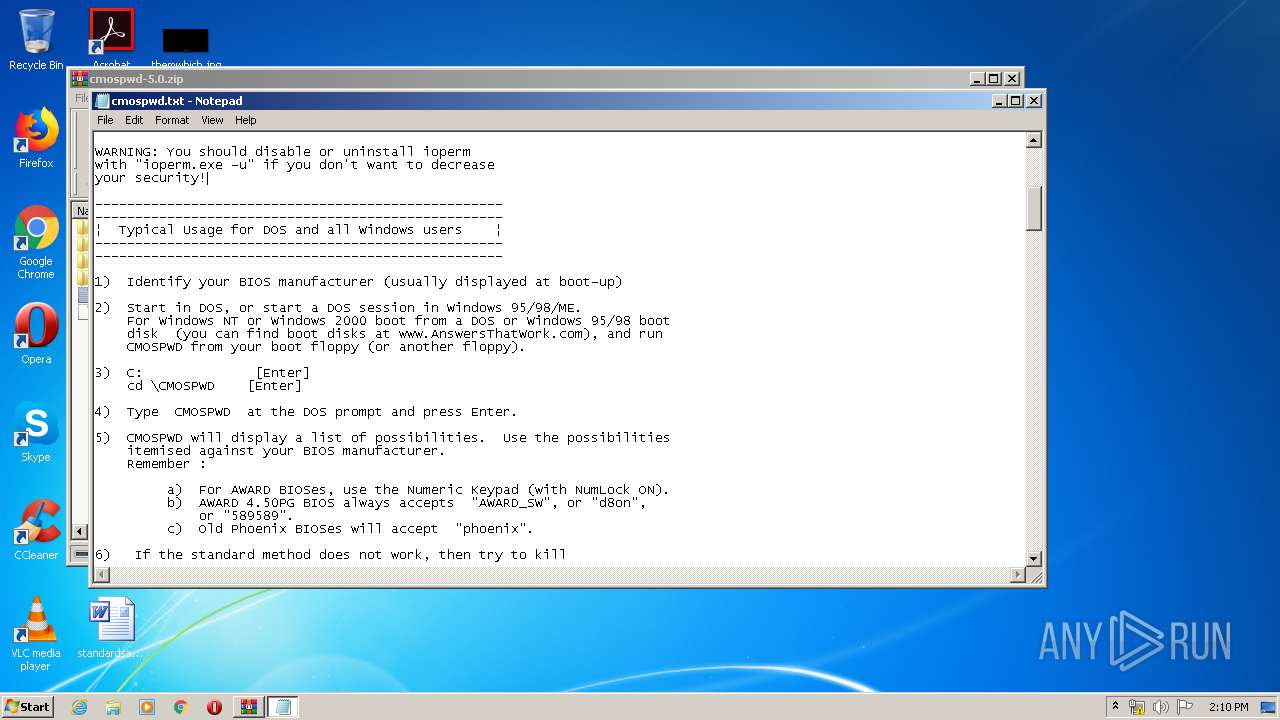This screenshot has height=720, width=1280.
Task: Open Opera from the taskbar
Action: pyautogui.click(x=214, y=707)
